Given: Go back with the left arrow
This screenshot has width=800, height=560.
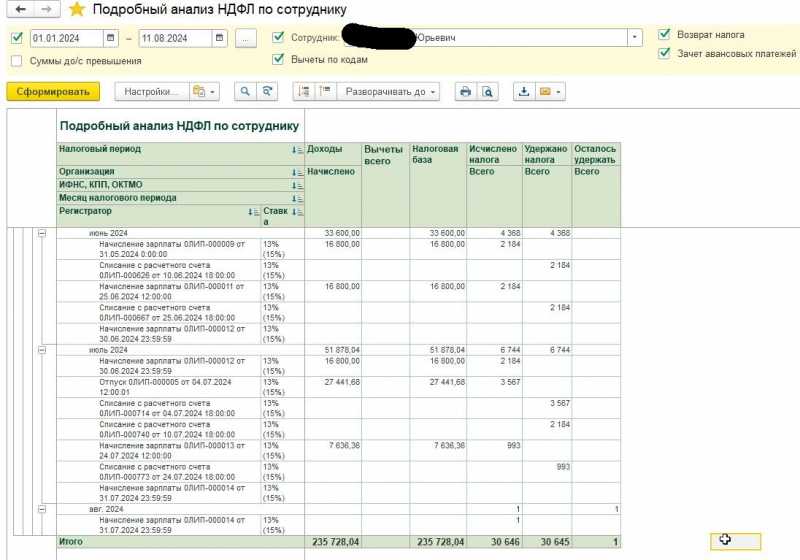Looking at the screenshot, I should click(21, 9).
